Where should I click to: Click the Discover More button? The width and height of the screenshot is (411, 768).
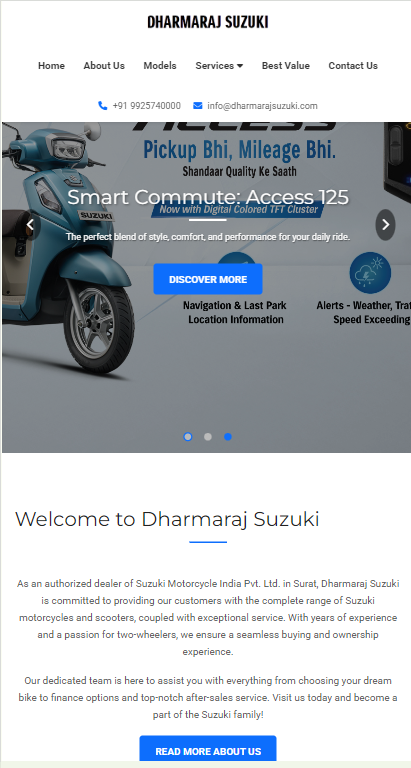point(208,279)
